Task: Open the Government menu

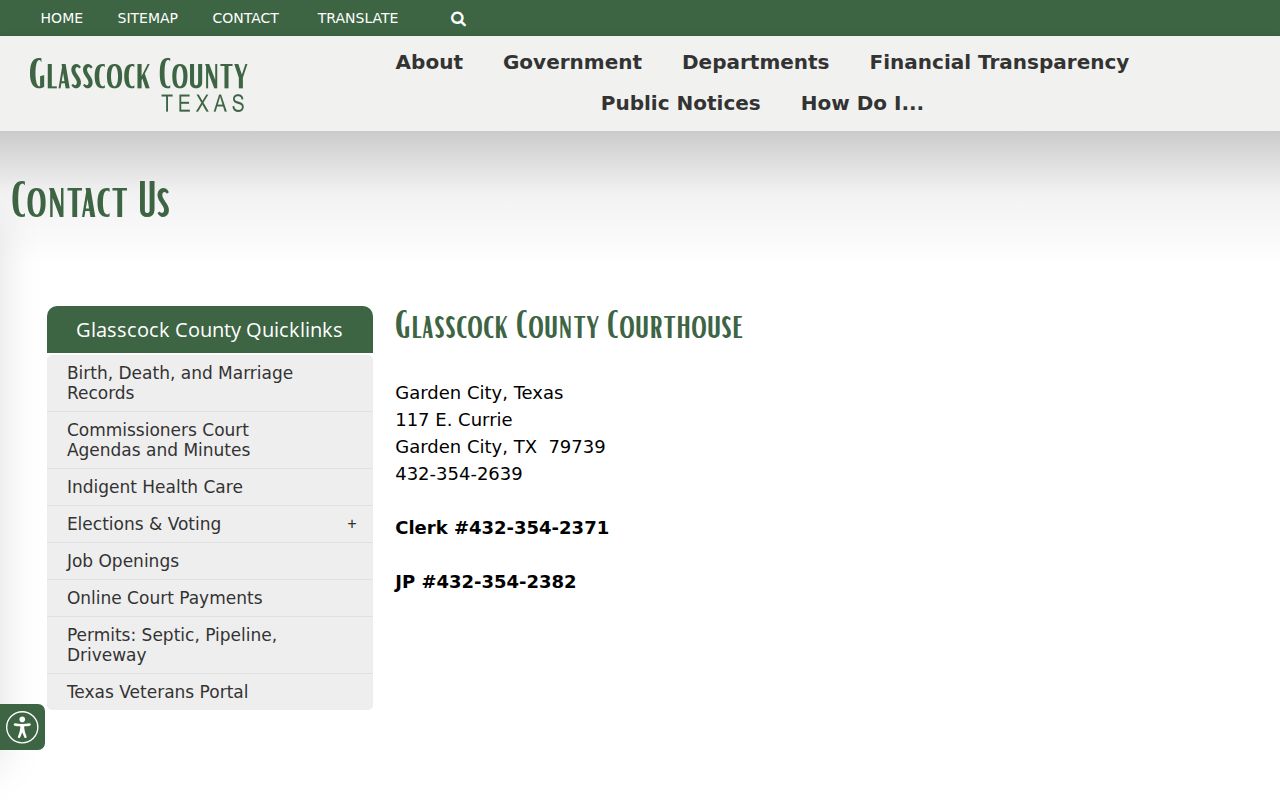Action: tap(572, 62)
